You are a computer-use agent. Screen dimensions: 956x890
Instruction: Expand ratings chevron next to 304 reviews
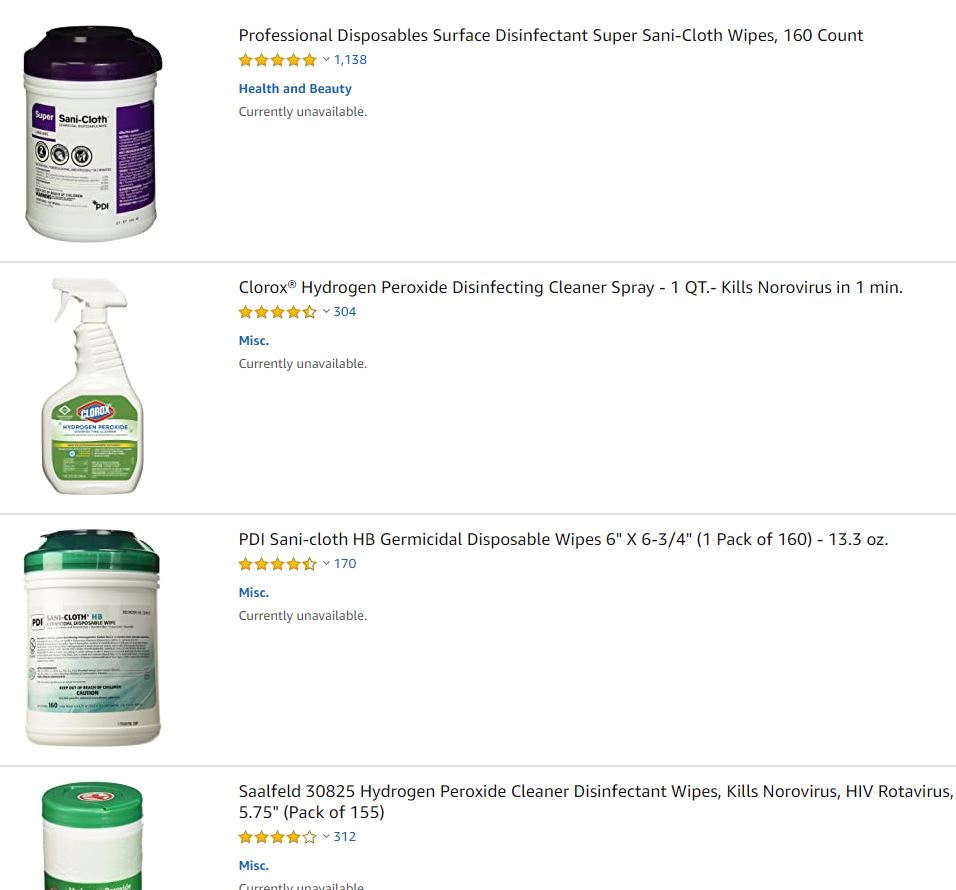click(x=326, y=312)
